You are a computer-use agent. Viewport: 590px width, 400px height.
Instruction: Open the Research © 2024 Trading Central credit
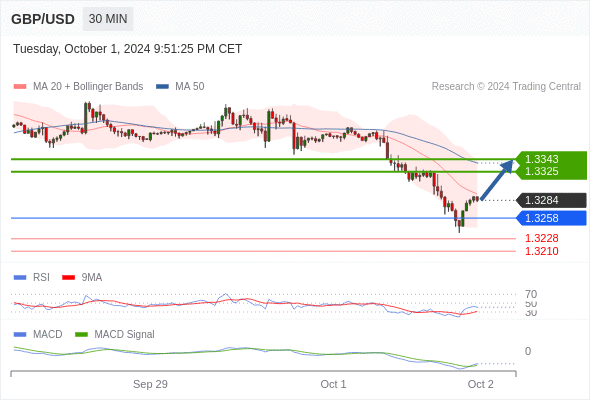(x=506, y=87)
